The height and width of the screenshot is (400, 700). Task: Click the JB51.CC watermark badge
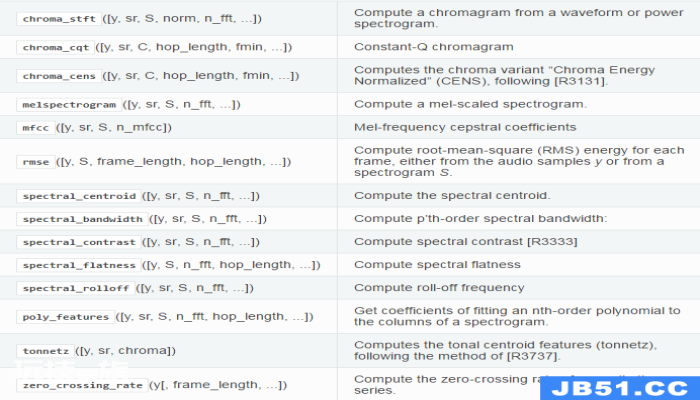(x=620, y=388)
